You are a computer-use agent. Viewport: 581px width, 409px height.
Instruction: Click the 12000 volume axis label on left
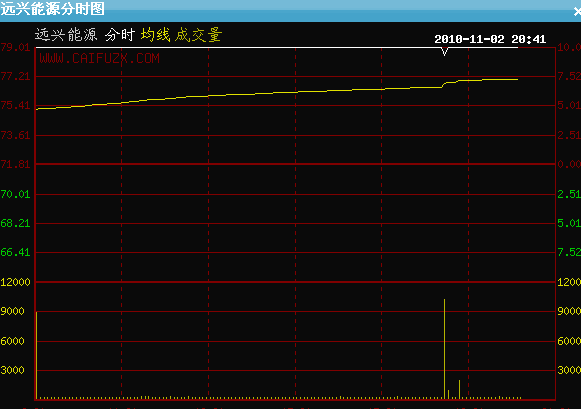tap(15, 282)
